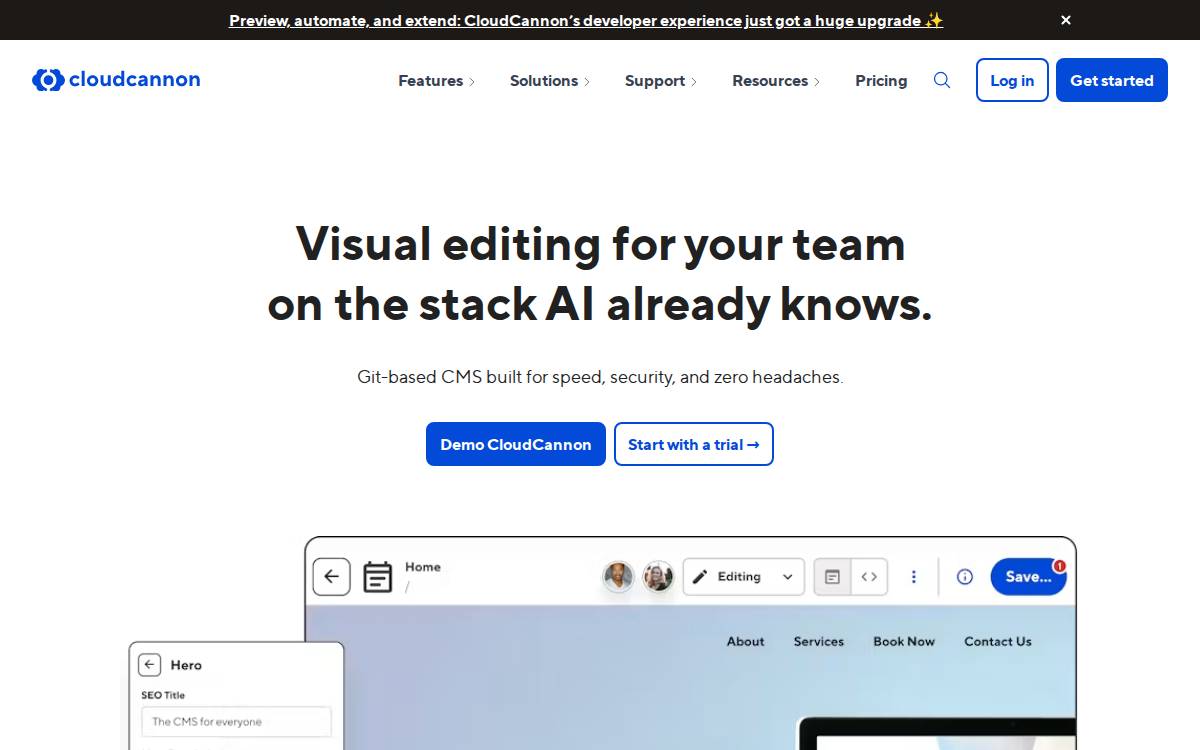Expand the Resources menu
1200x750 pixels.
point(776,81)
